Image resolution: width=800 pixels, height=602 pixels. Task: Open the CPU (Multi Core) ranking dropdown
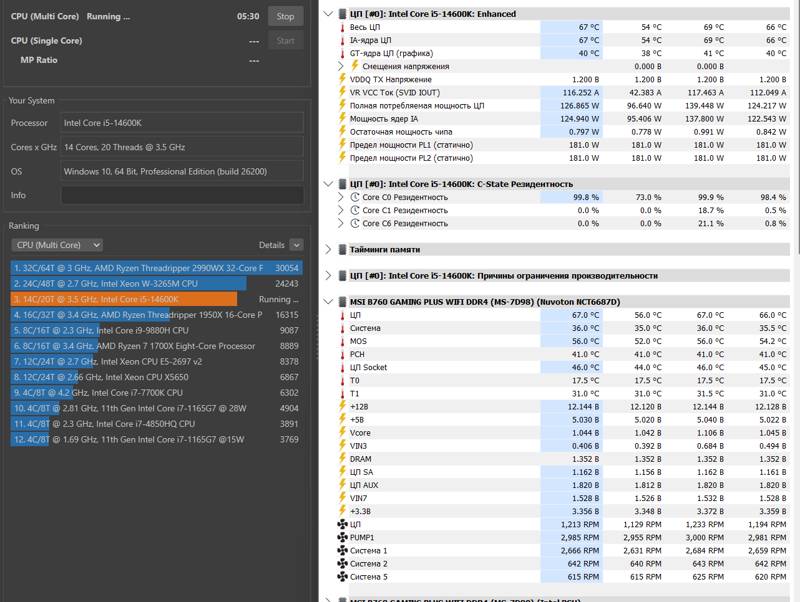click(x=57, y=245)
